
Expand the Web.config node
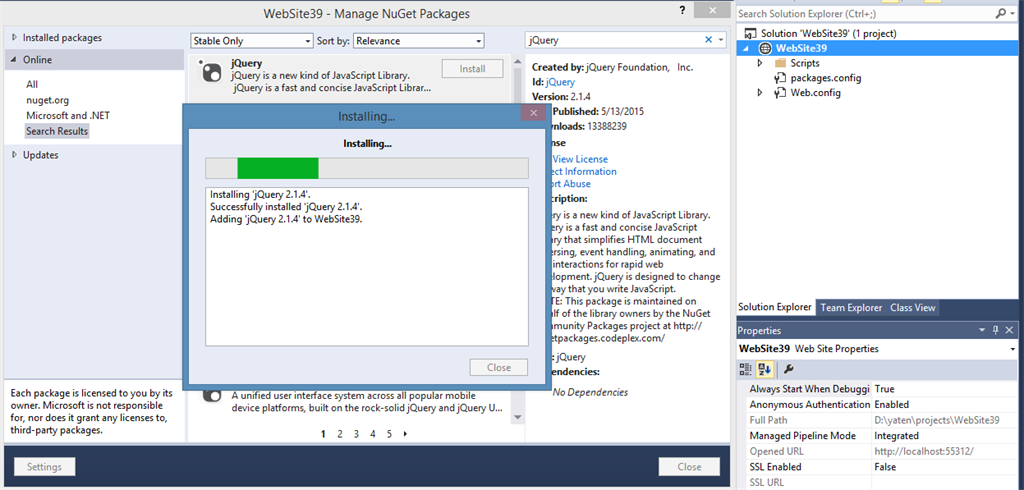point(760,93)
